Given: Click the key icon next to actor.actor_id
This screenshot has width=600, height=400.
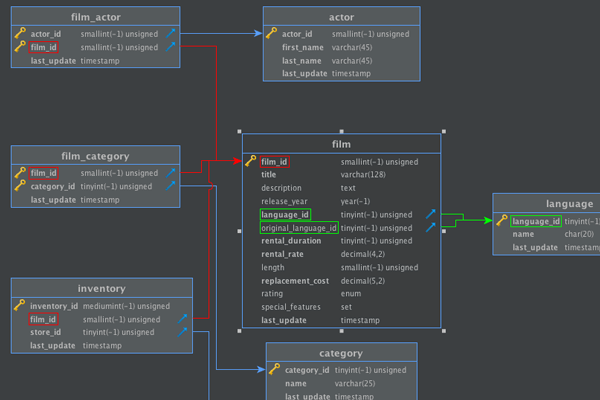Looking at the screenshot, I should (x=272, y=33).
